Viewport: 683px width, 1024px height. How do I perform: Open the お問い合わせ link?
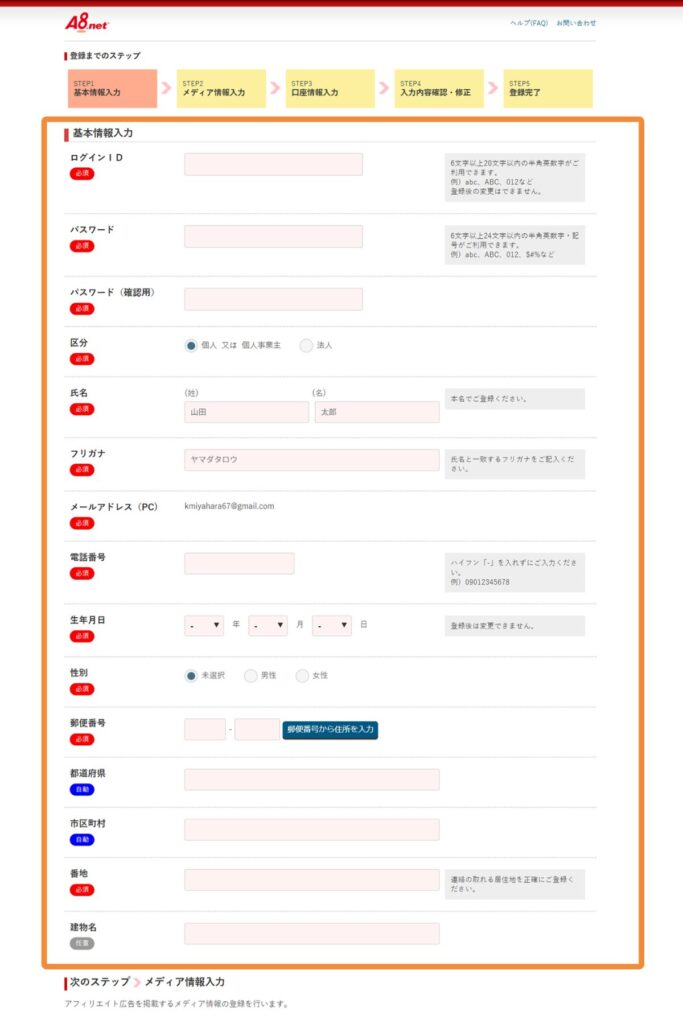pyautogui.click(x=576, y=22)
